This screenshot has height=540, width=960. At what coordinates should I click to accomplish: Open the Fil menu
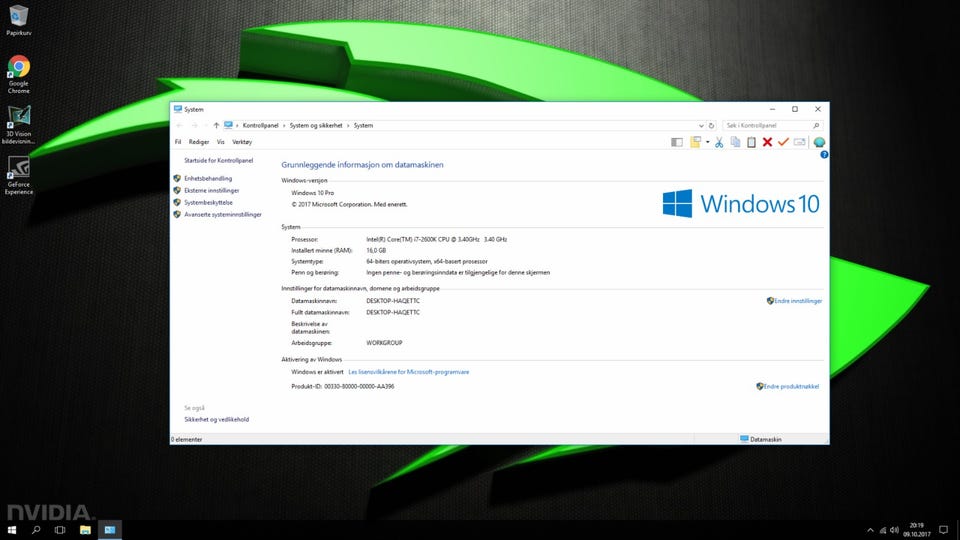[178, 142]
